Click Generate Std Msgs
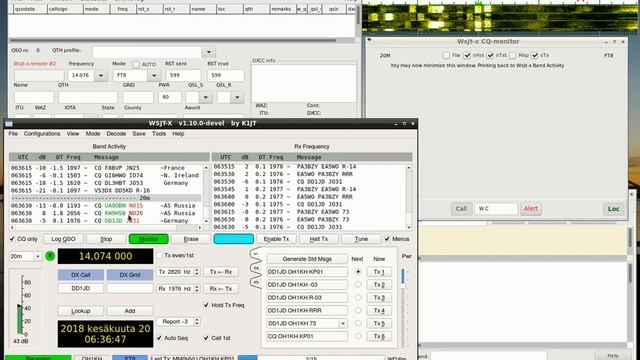Screen dimensions: 640x360 click(x=307, y=259)
